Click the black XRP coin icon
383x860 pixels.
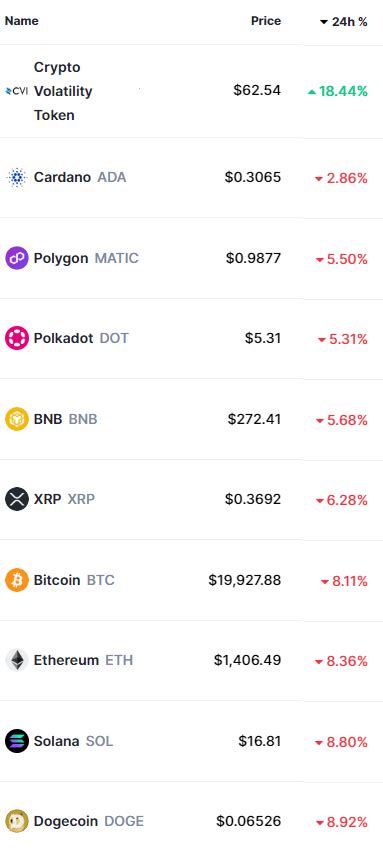(x=16, y=499)
